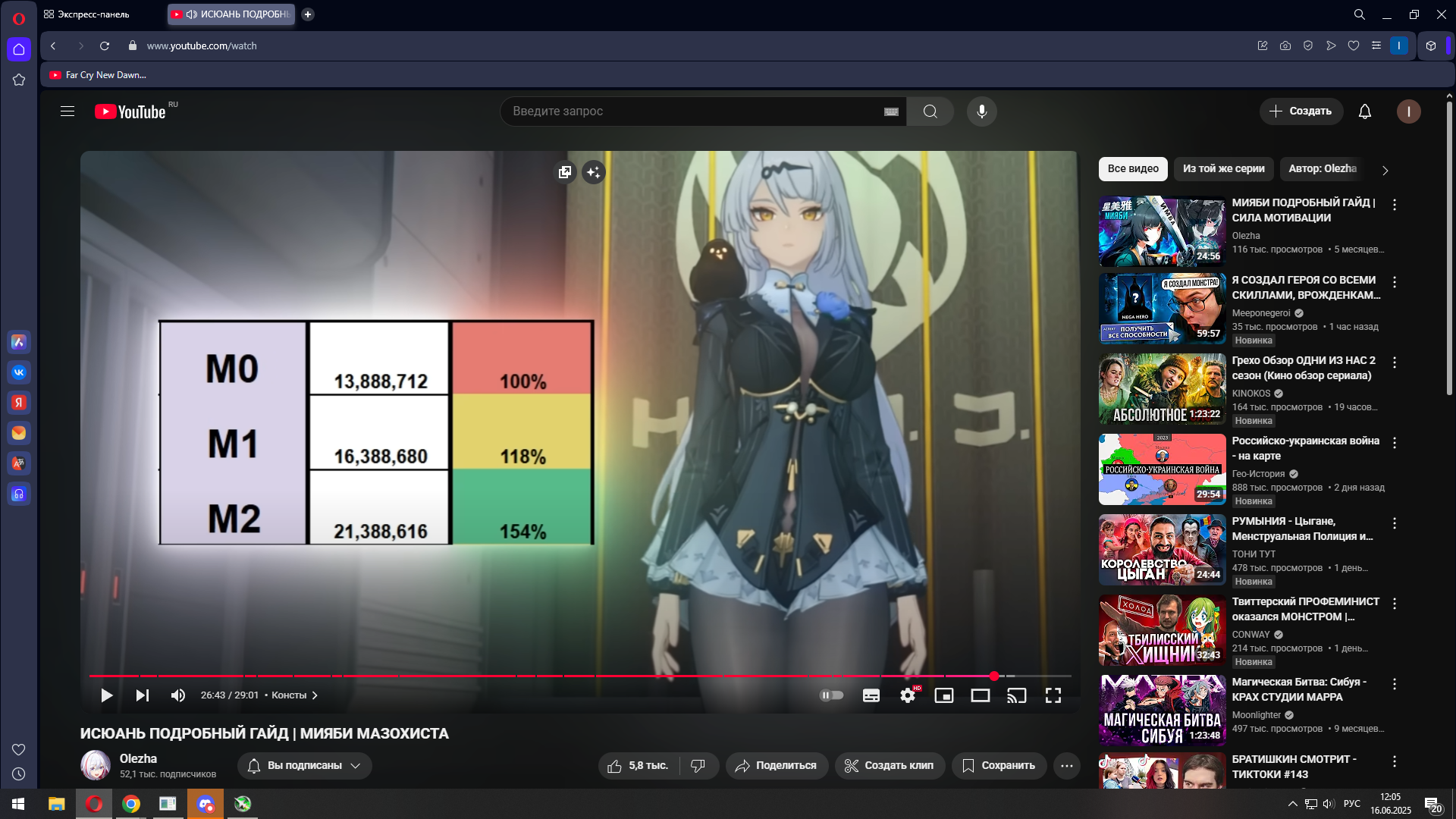This screenshot has width=1456, height=819.
Task: Open Opera Easy Setup menu
Action: [x=1376, y=46]
